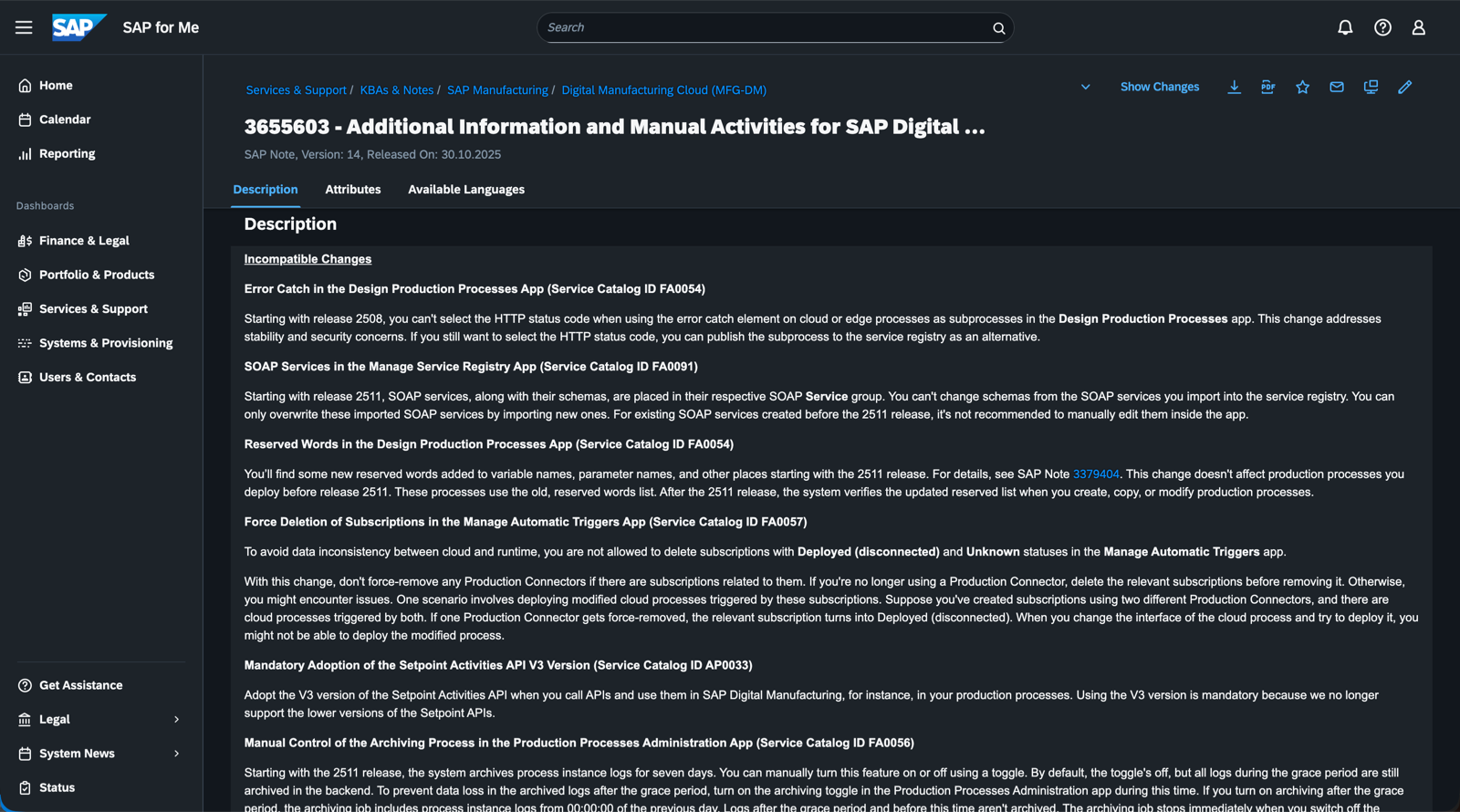Open Reporting in the sidebar
This screenshot has height=812, width=1460.
pyautogui.click(x=68, y=154)
